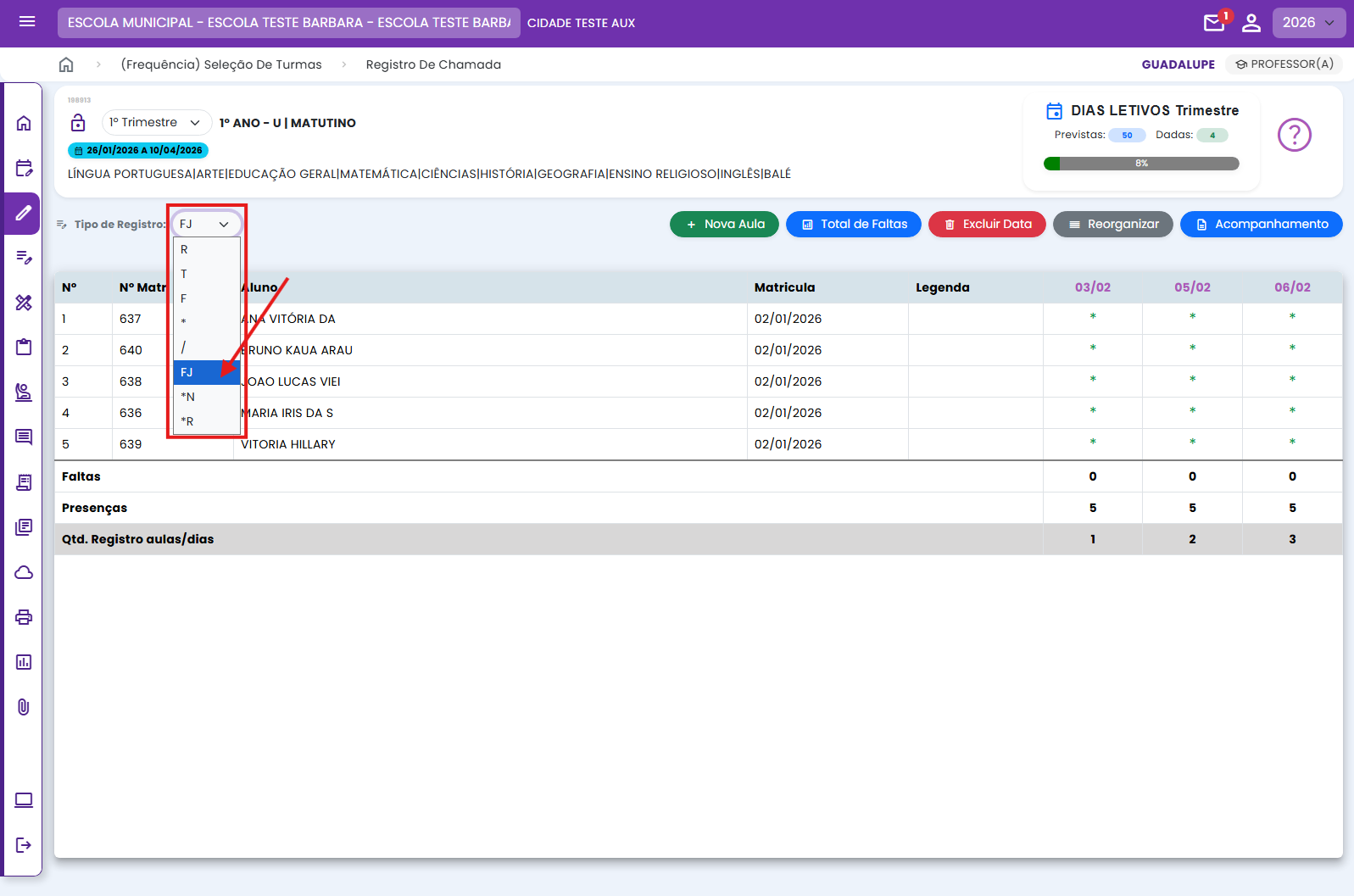
Task: Open the hamburger menu in top bar
Action: pyautogui.click(x=27, y=22)
